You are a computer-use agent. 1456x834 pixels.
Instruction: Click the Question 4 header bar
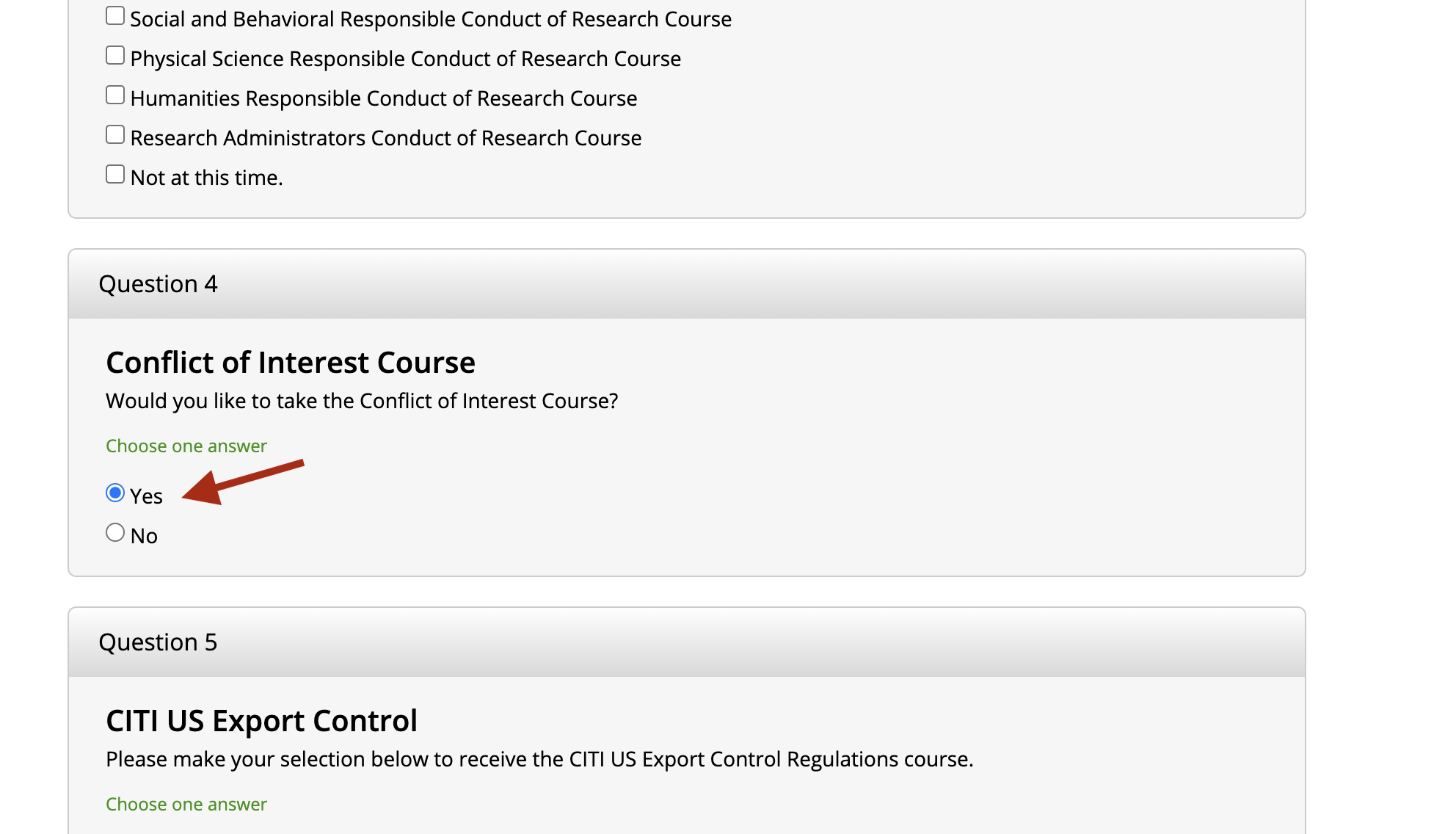pyautogui.click(x=686, y=284)
